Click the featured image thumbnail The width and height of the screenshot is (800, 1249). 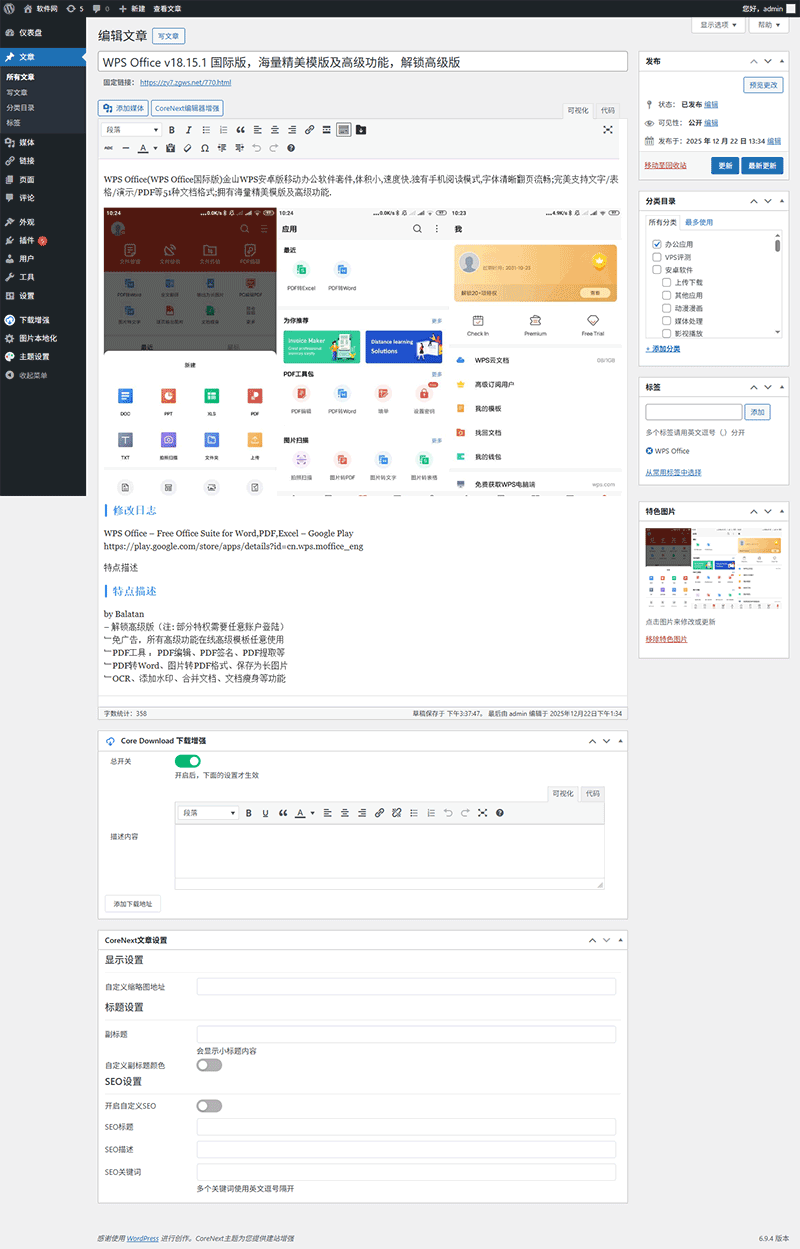click(x=711, y=569)
